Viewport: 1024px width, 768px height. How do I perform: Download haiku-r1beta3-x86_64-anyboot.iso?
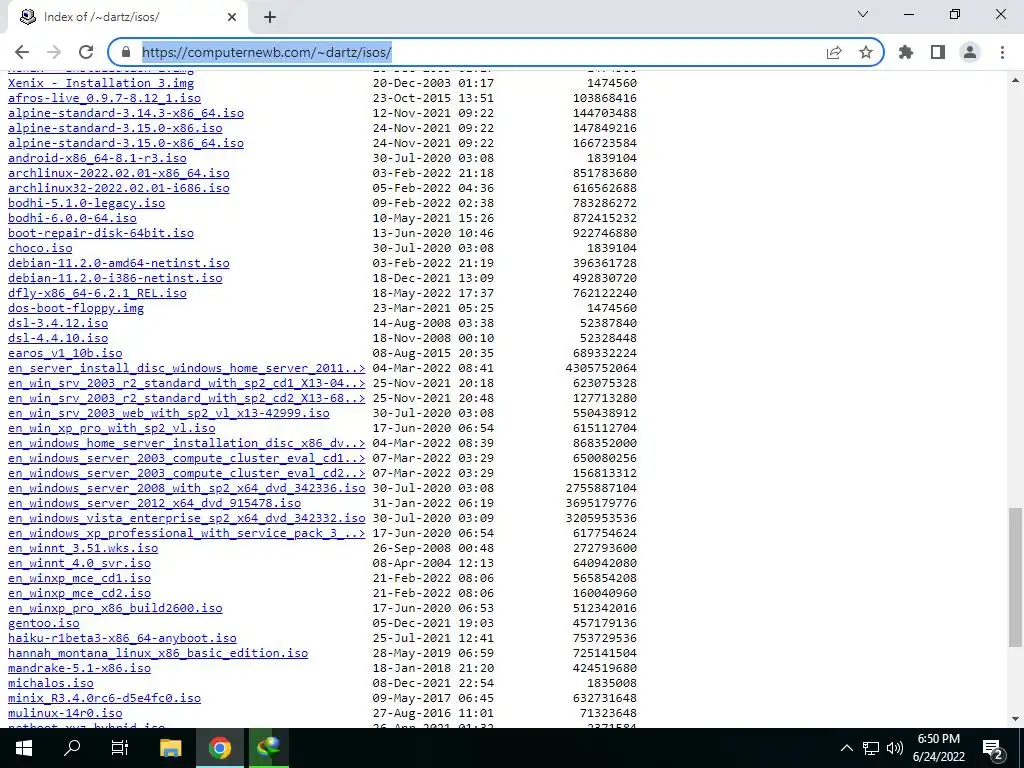coord(122,639)
